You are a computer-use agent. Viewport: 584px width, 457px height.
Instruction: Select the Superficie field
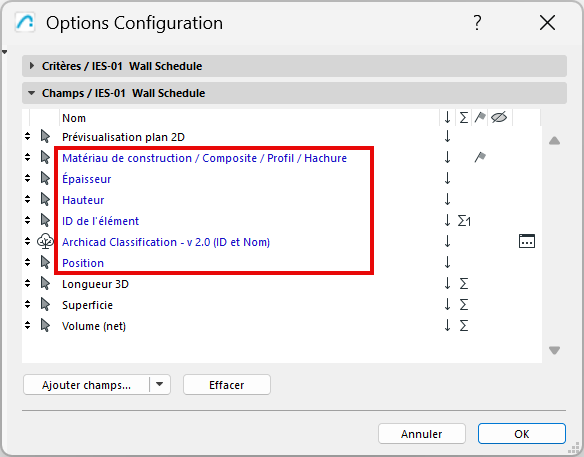point(87,305)
